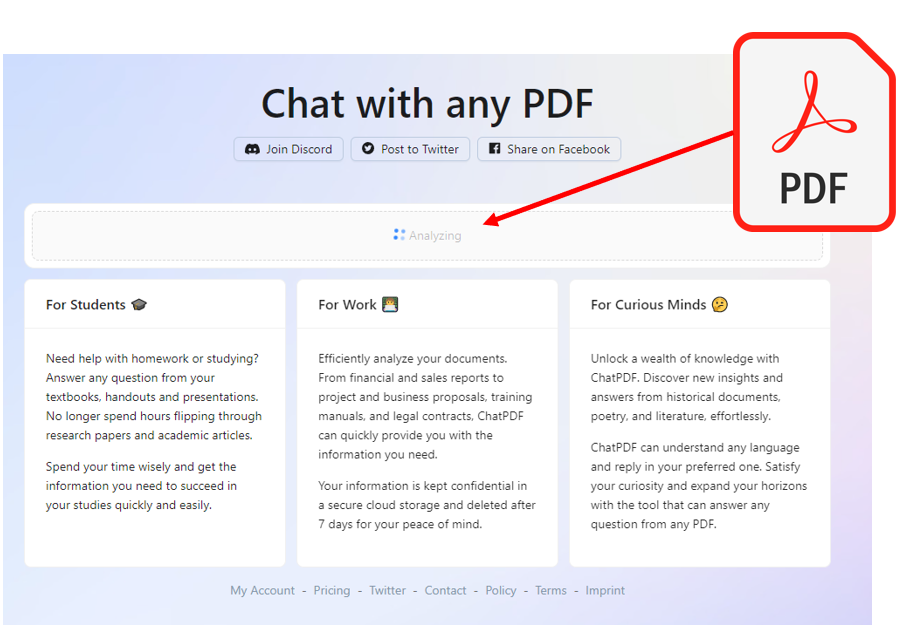
Task: Open the Terms link
Action: 550,590
